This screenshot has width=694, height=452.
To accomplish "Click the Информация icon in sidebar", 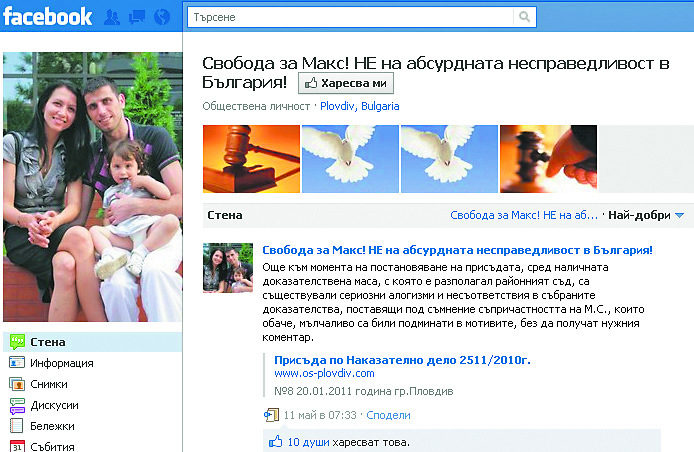I will [17, 363].
